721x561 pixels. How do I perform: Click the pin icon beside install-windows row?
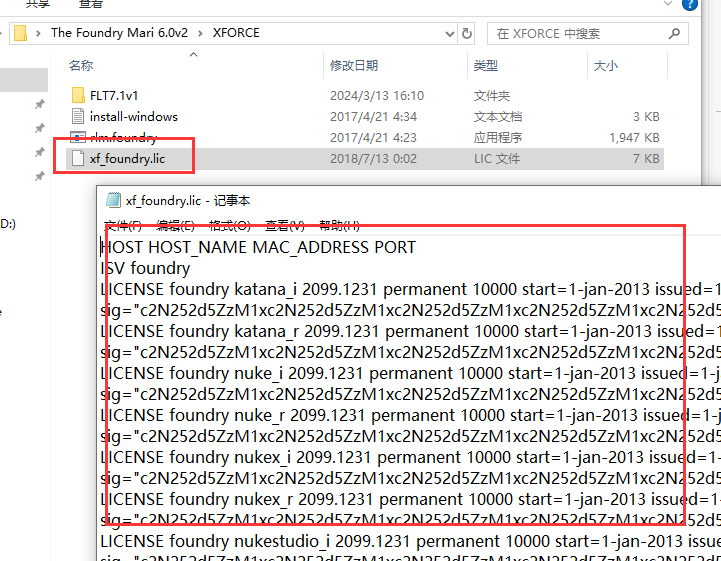tap(40, 128)
